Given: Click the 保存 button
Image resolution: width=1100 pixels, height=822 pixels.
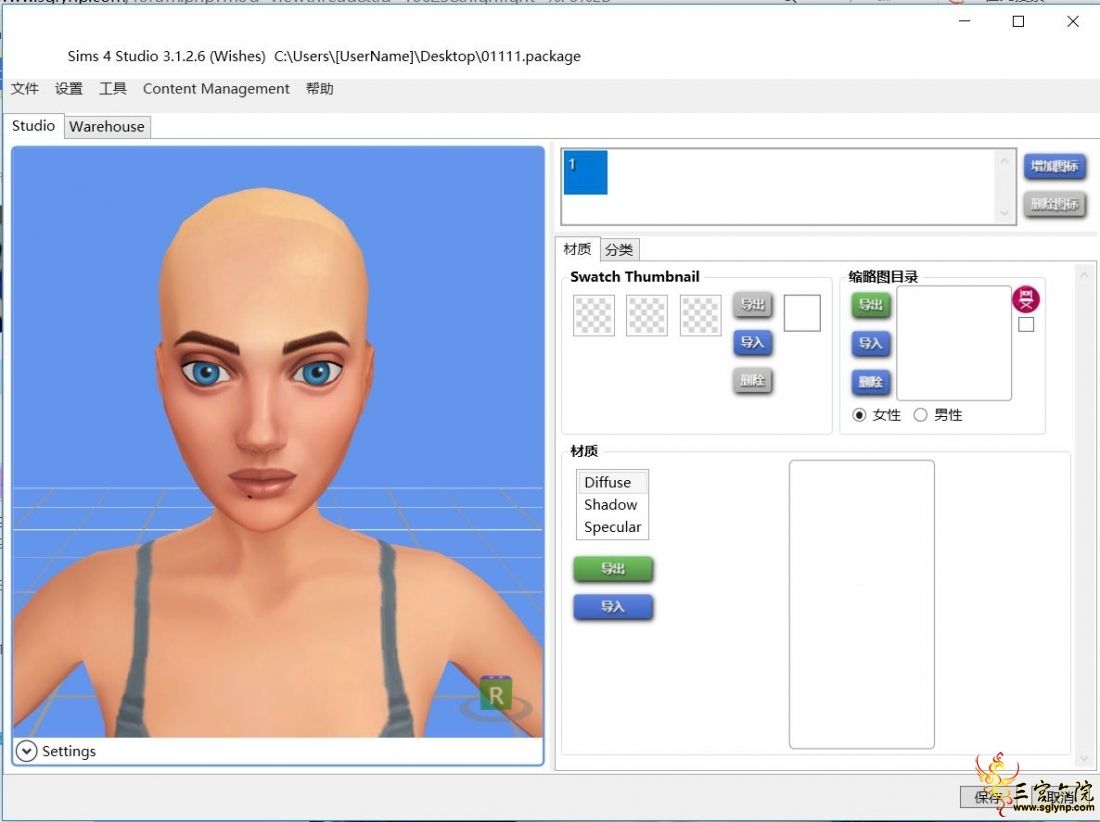Looking at the screenshot, I should click(988, 797).
